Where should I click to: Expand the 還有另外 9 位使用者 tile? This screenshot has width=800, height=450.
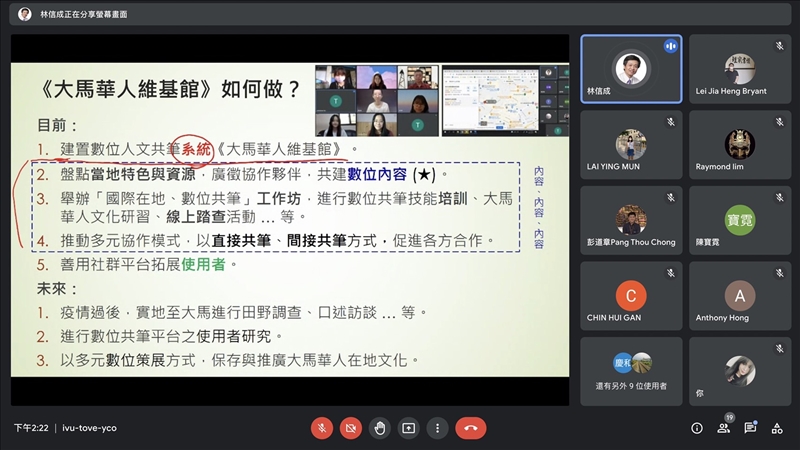coord(630,371)
